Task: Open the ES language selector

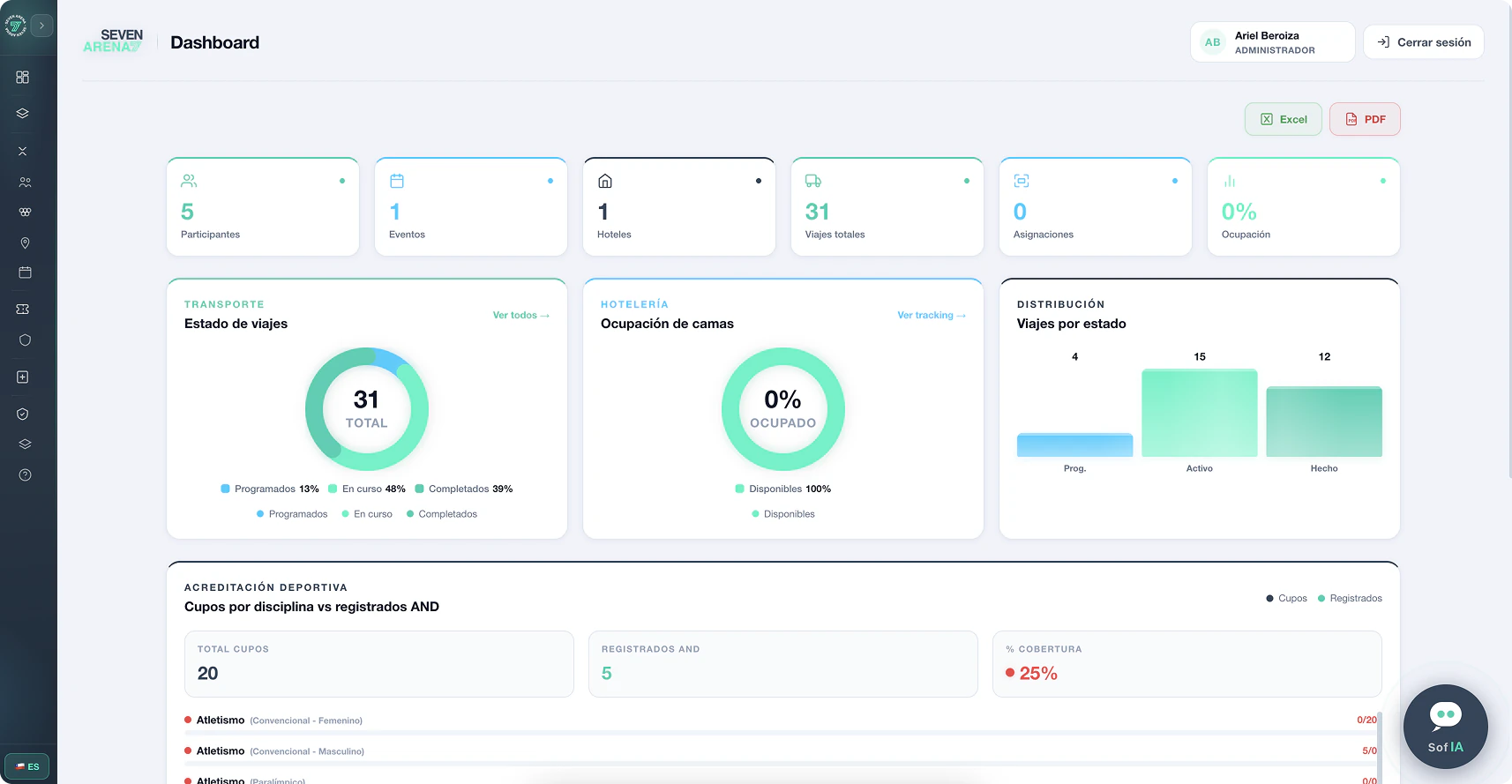Action: pos(26,766)
